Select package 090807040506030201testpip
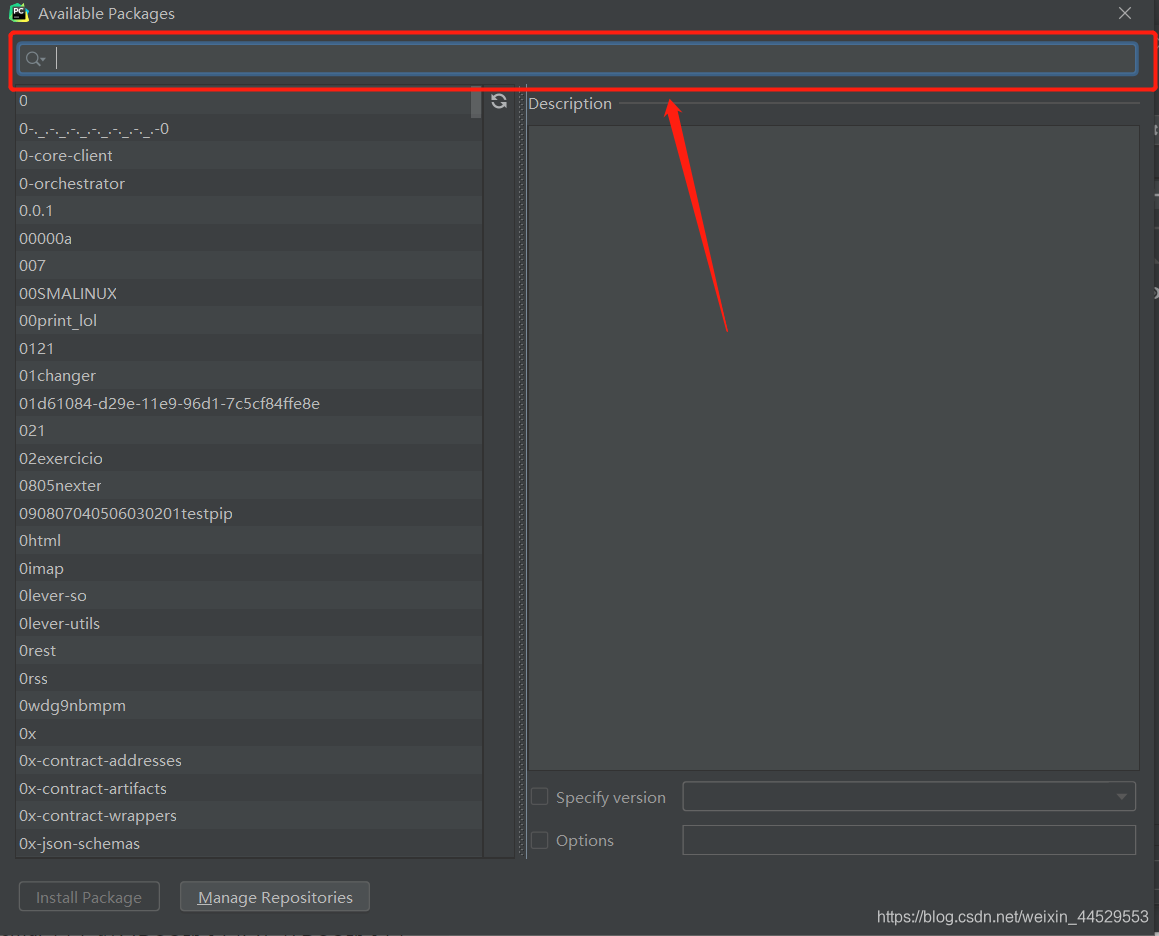 (249, 513)
